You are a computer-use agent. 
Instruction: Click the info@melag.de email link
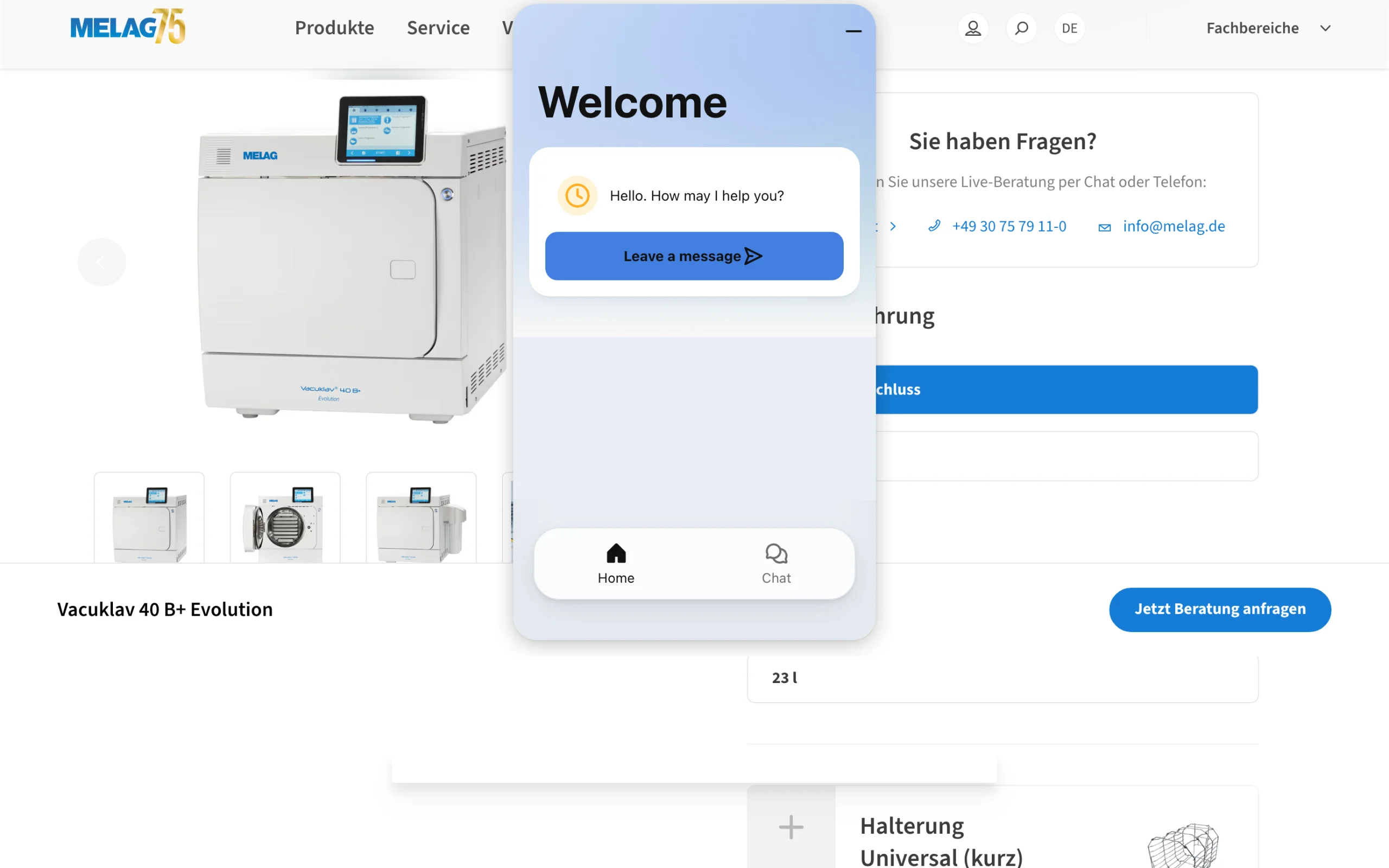coord(1174,226)
